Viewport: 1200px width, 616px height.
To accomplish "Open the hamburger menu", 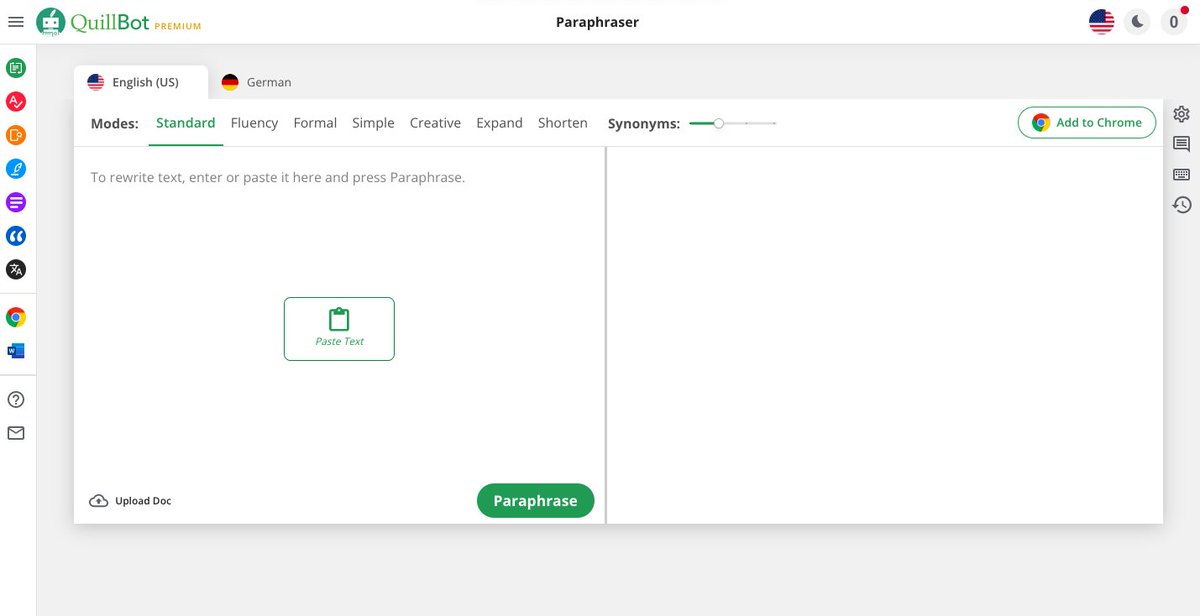I will (x=16, y=22).
